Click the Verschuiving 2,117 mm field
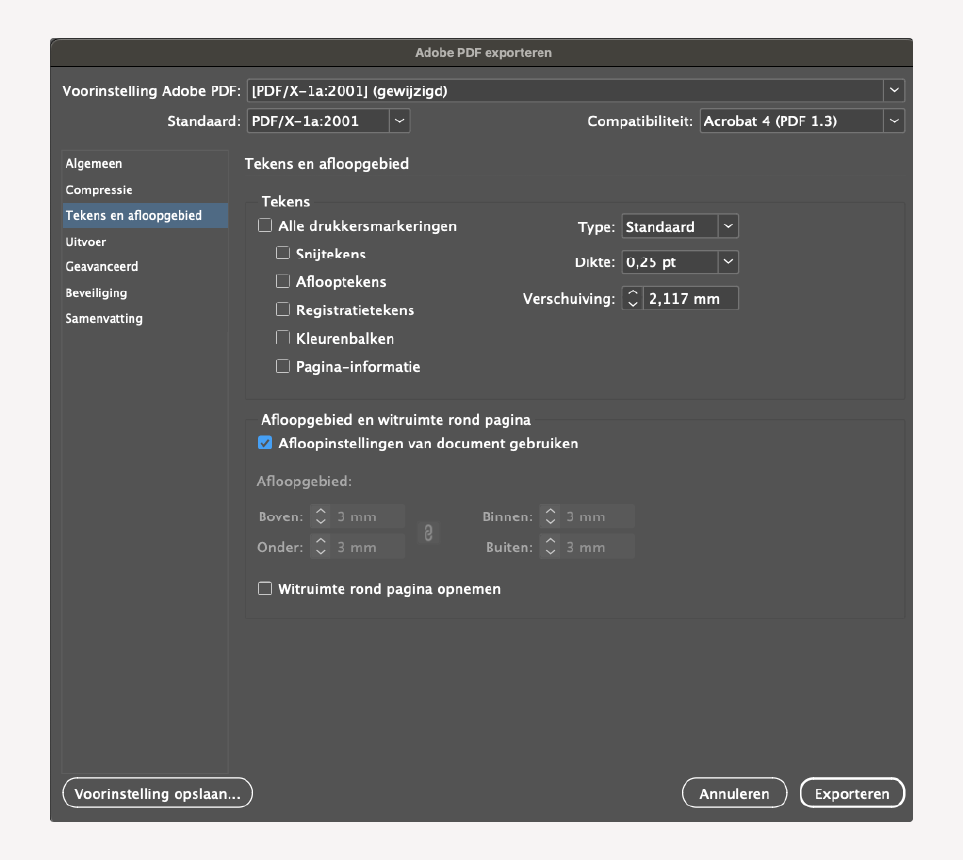This screenshot has height=860, width=963. (690, 299)
